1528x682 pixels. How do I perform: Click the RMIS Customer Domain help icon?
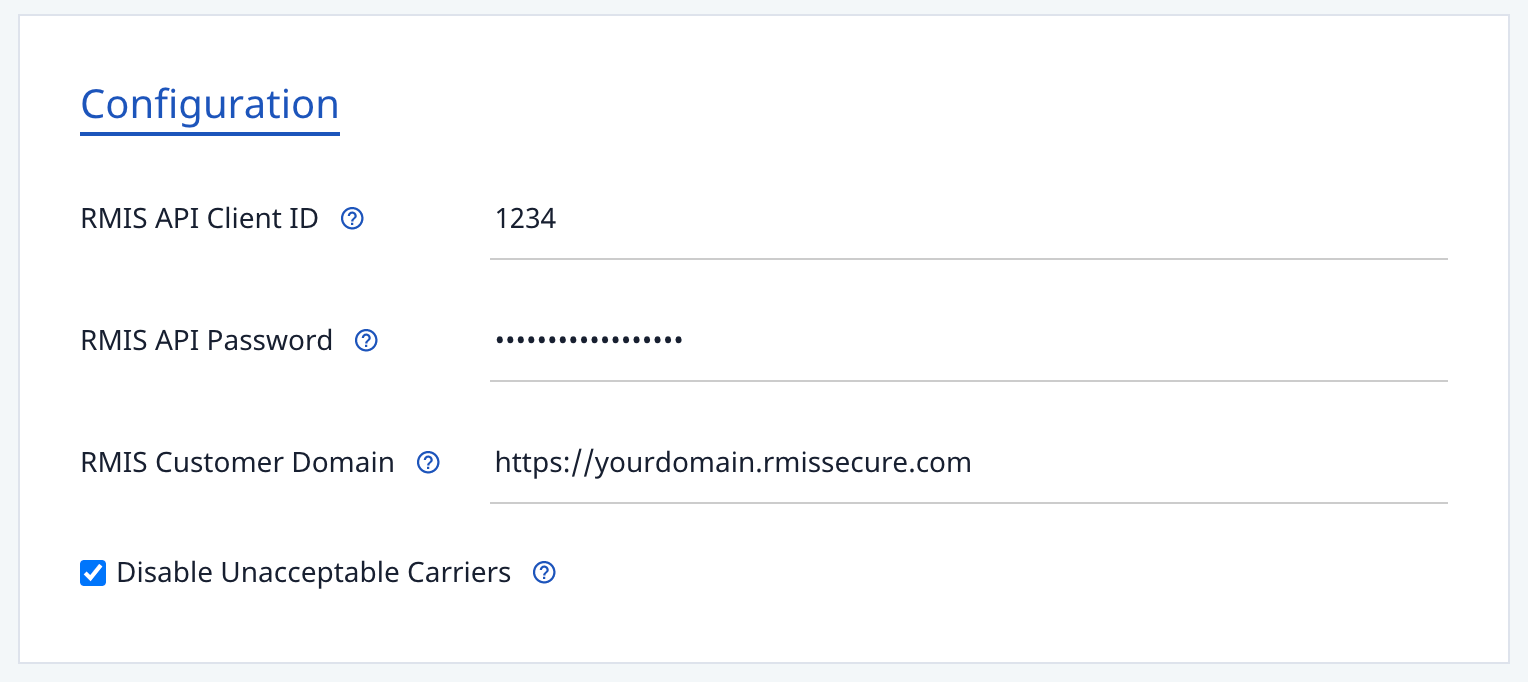428,462
